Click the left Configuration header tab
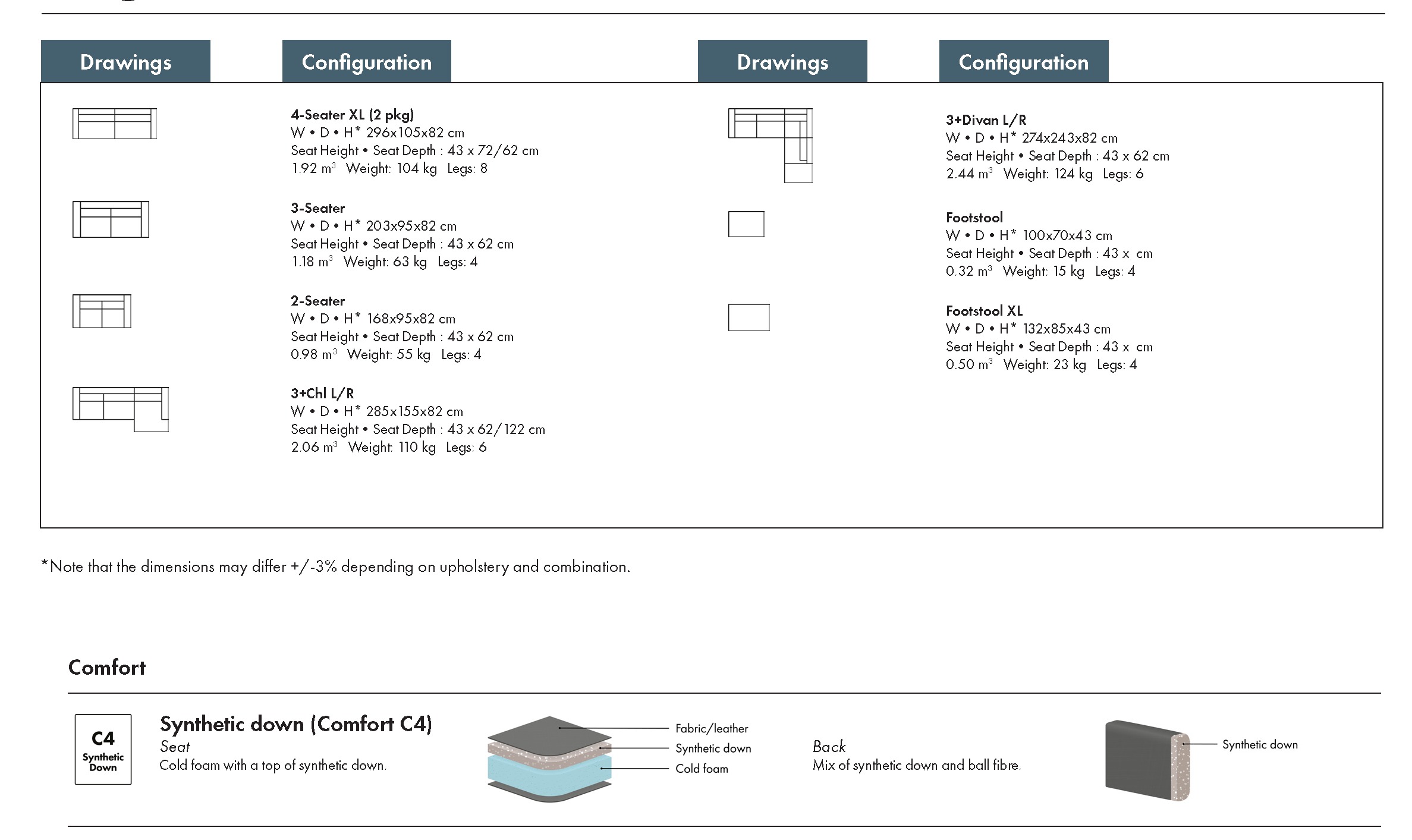The image size is (1412, 840). [366, 62]
